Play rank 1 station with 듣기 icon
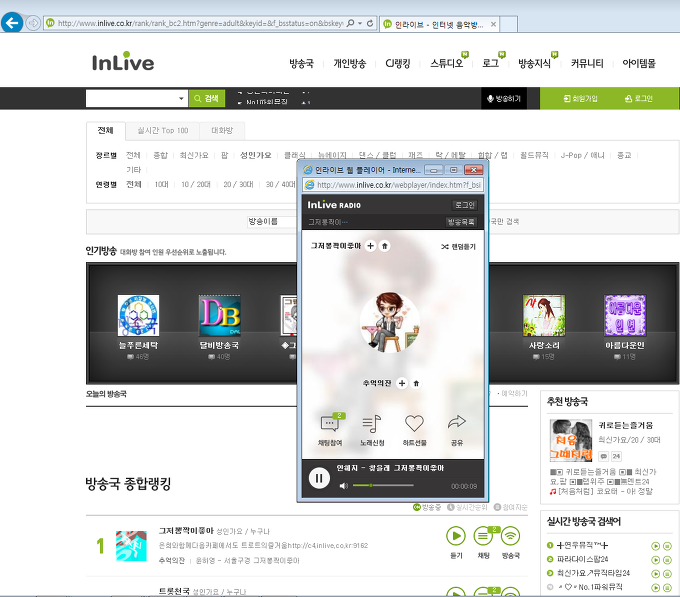This screenshot has width=680, height=597. pos(456,536)
